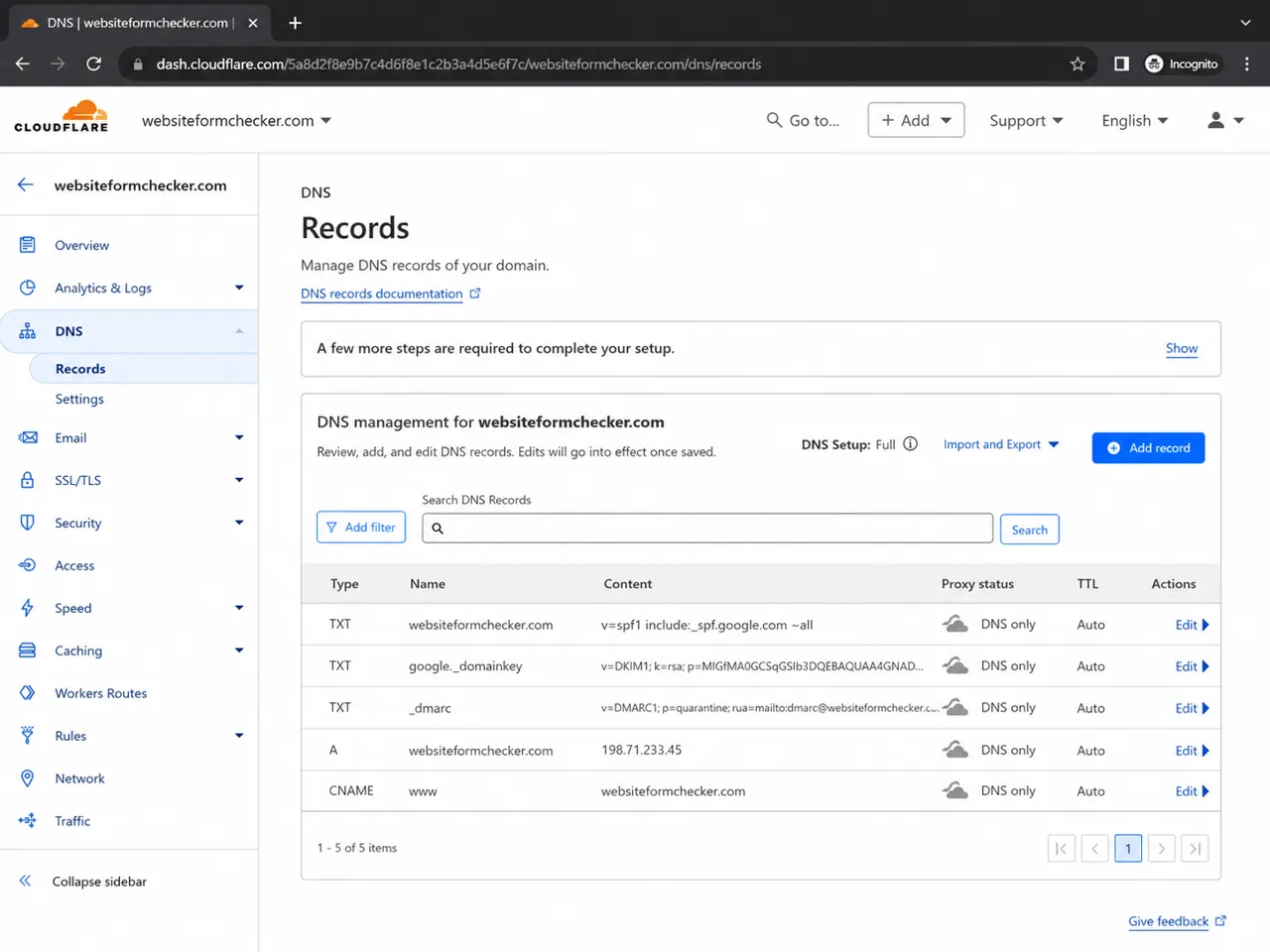Edit the spf1 TXT record
Screen dimensions: 1270x952
tap(1192, 625)
